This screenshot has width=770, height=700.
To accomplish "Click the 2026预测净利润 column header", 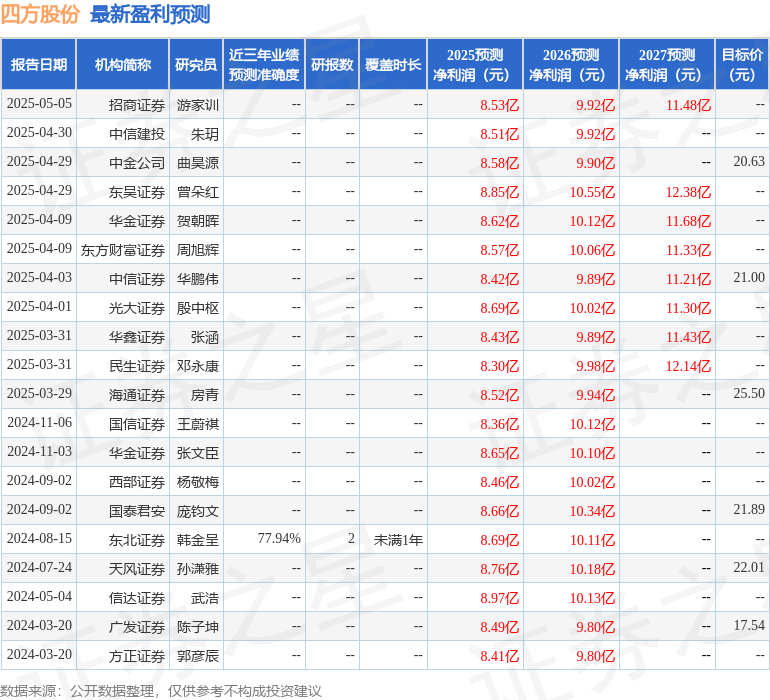I will pos(571,65).
